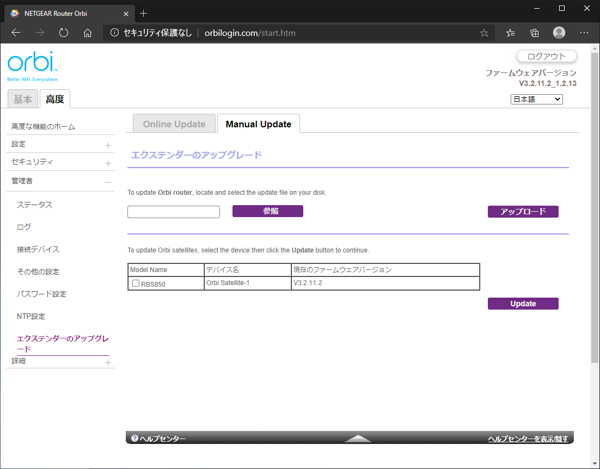
Task: Open the パスワード設定 page
Action: click(x=41, y=294)
